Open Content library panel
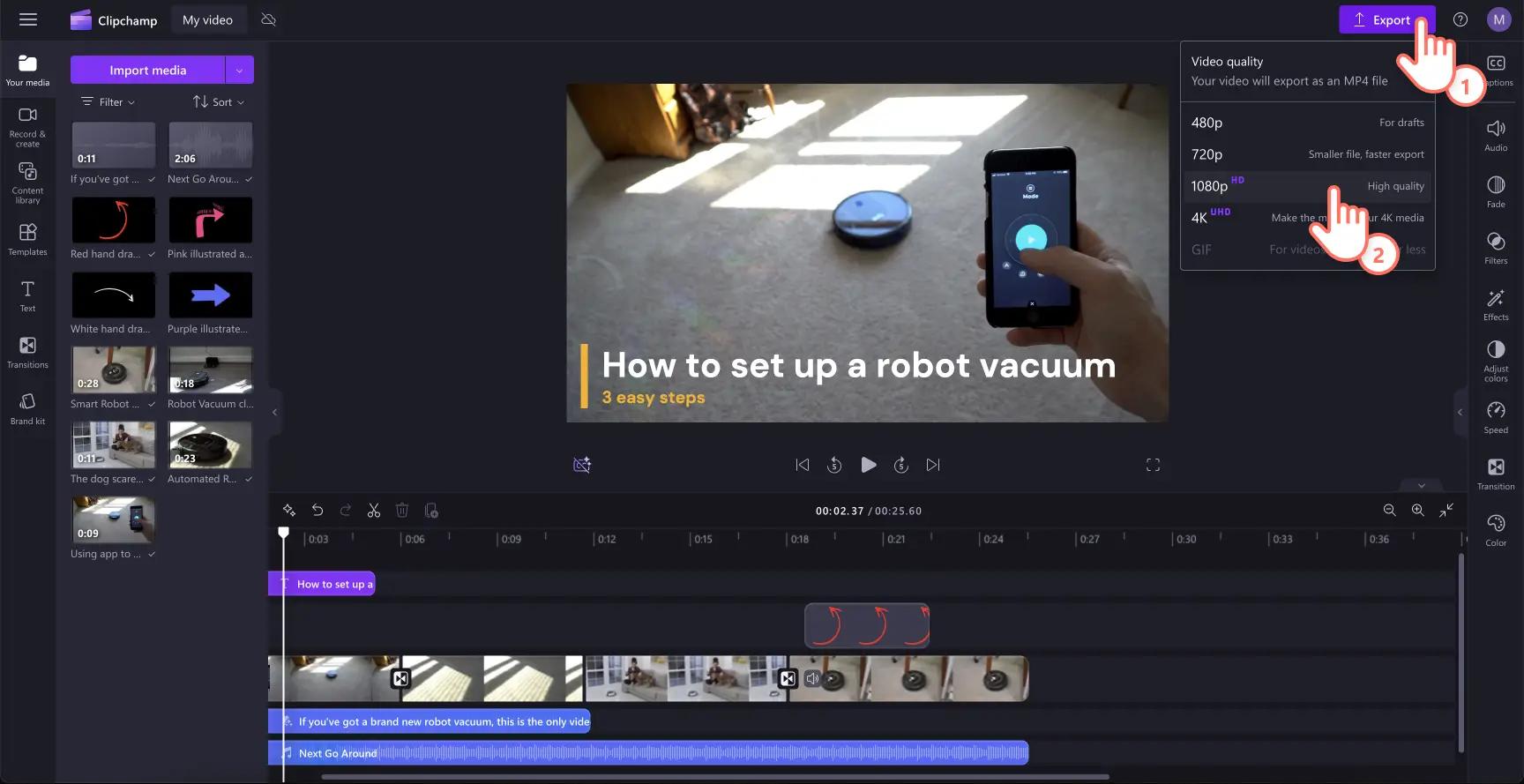The height and width of the screenshot is (784, 1524). (x=27, y=183)
